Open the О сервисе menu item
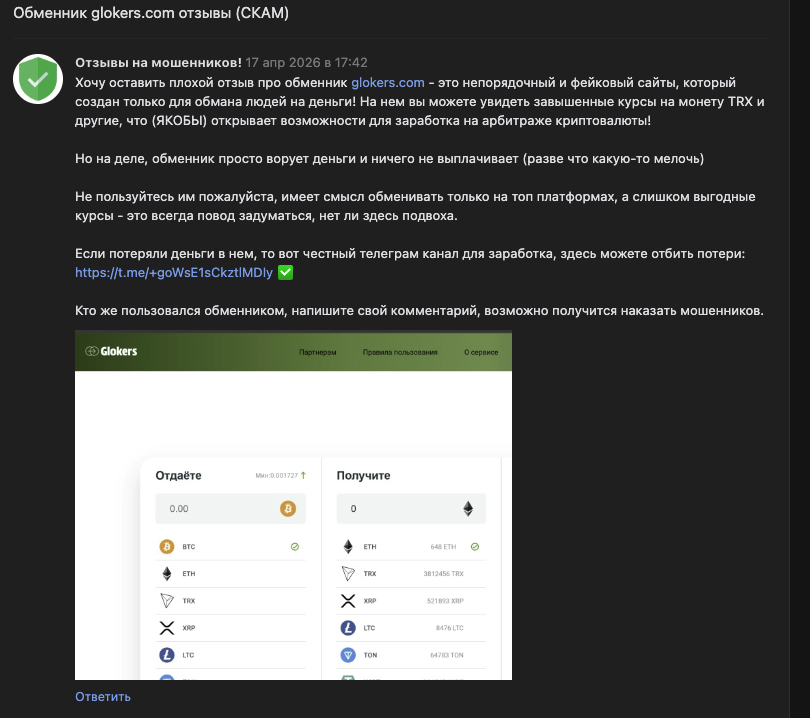This screenshot has width=810, height=718. [481, 352]
